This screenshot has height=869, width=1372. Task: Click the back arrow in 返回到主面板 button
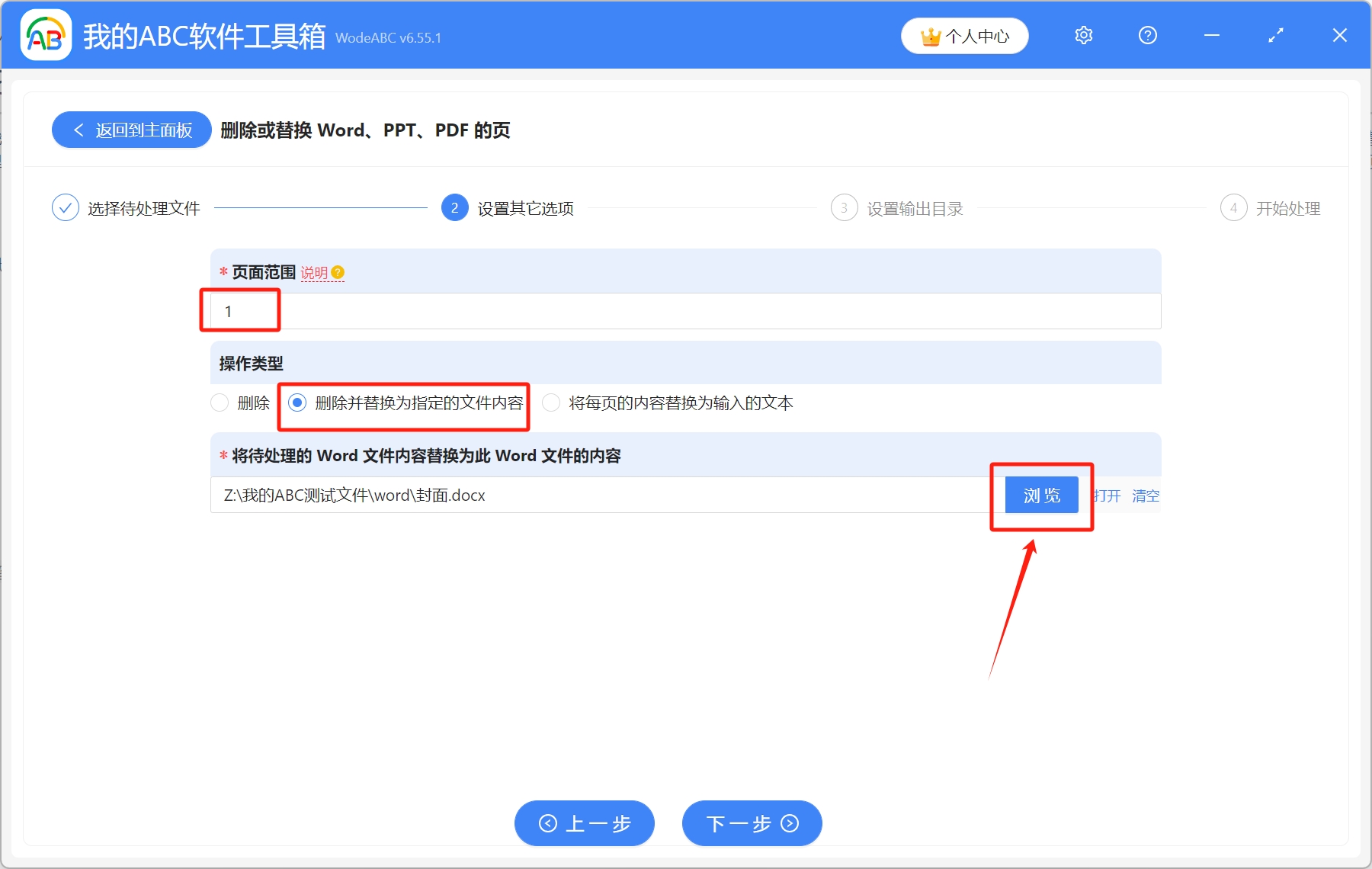click(x=79, y=130)
